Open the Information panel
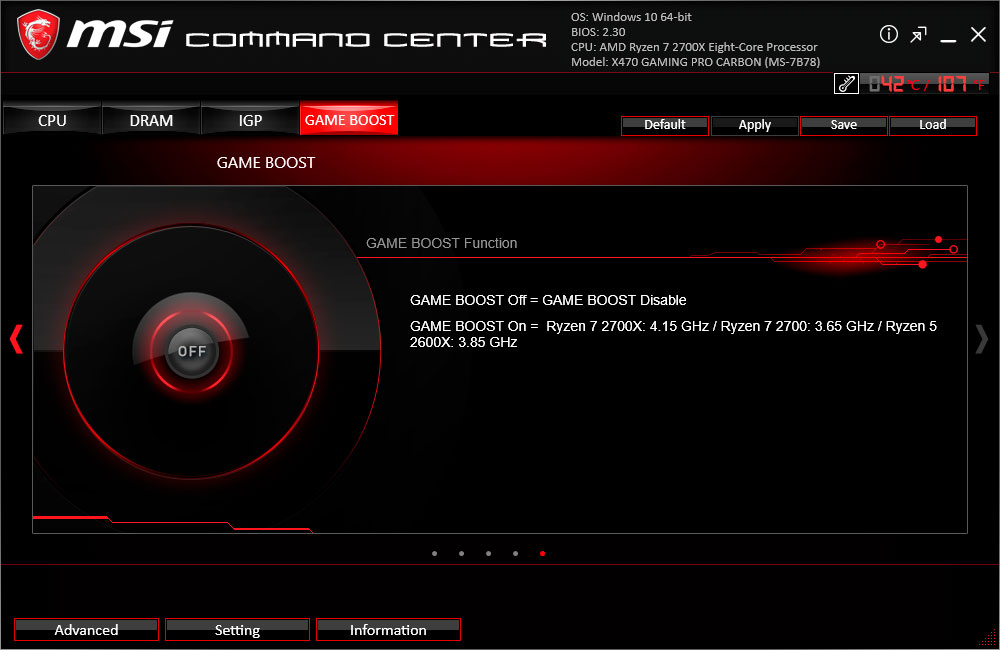The height and width of the screenshot is (650, 1000). click(388, 630)
